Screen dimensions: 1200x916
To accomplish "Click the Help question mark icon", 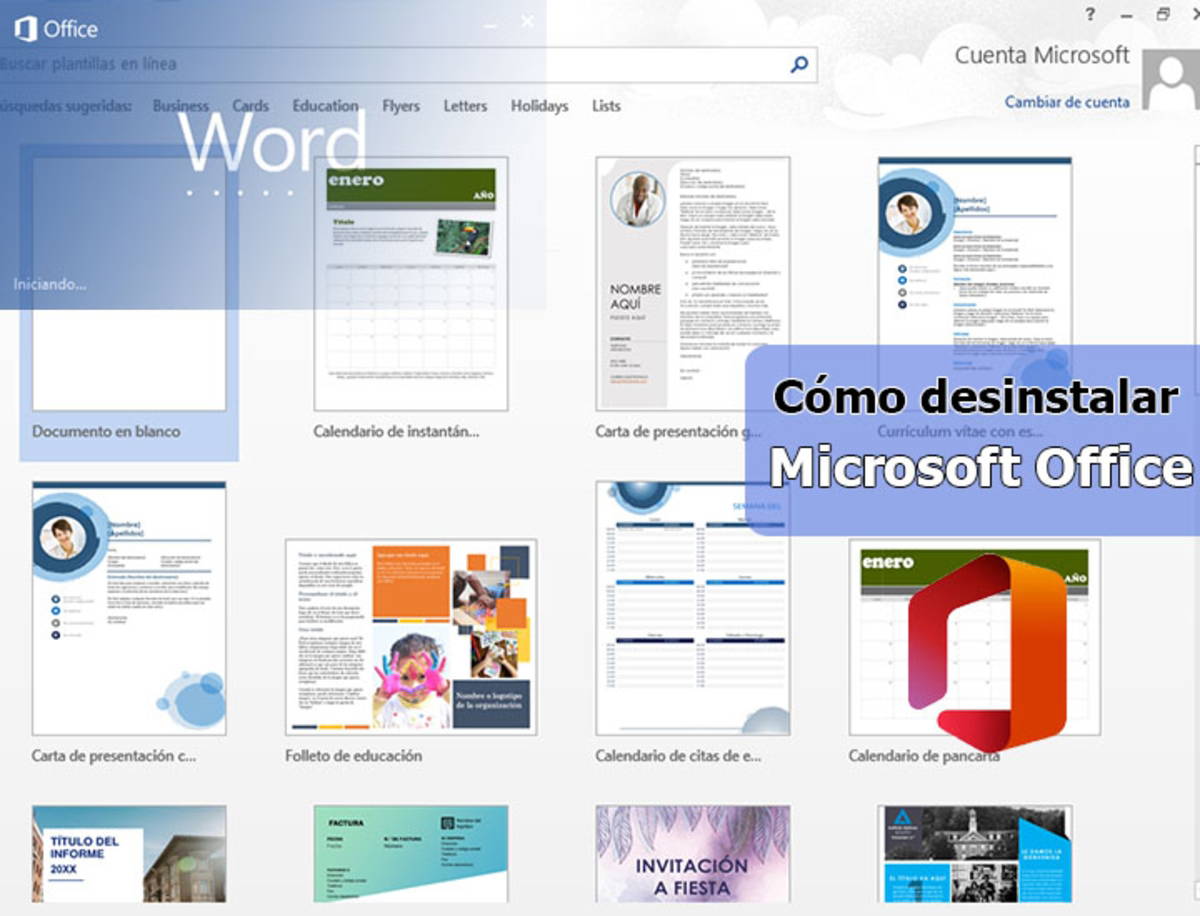I will point(1088,14).
